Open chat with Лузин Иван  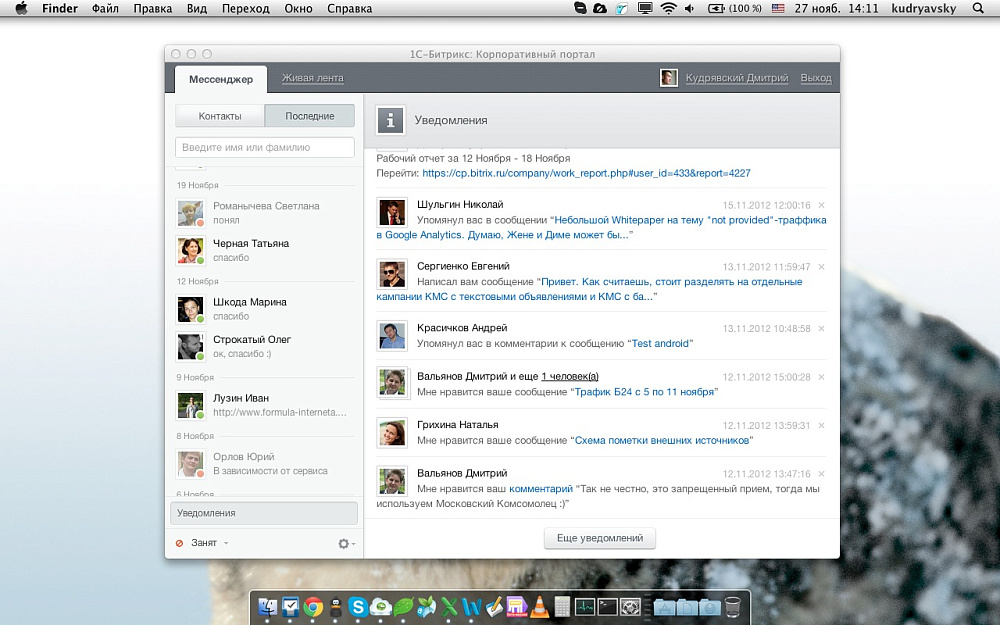pyautogui.click(x=263, y=406)
